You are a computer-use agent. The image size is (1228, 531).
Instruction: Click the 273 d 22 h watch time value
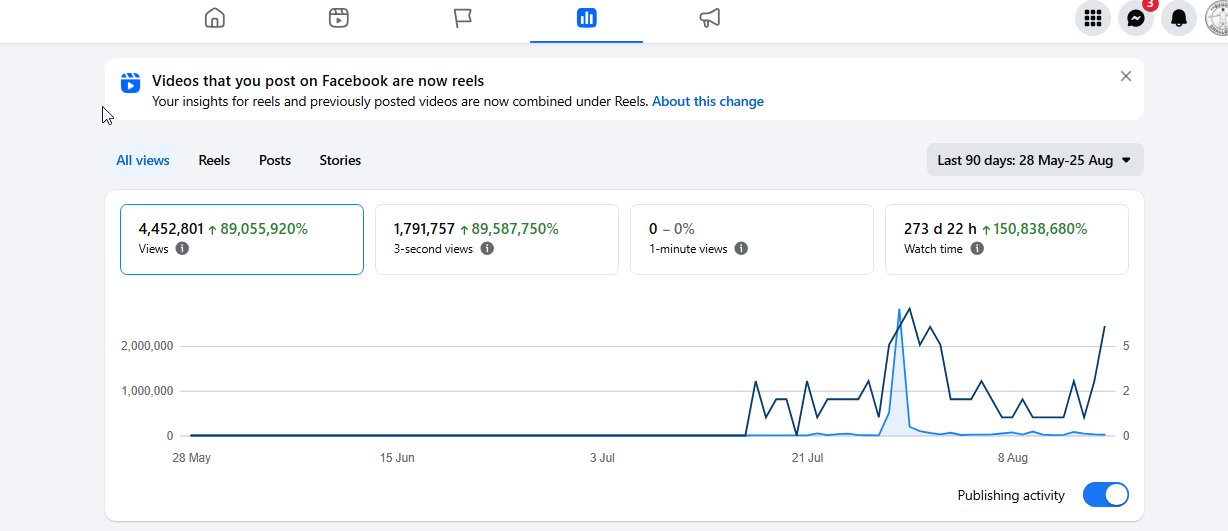[940, 229]
